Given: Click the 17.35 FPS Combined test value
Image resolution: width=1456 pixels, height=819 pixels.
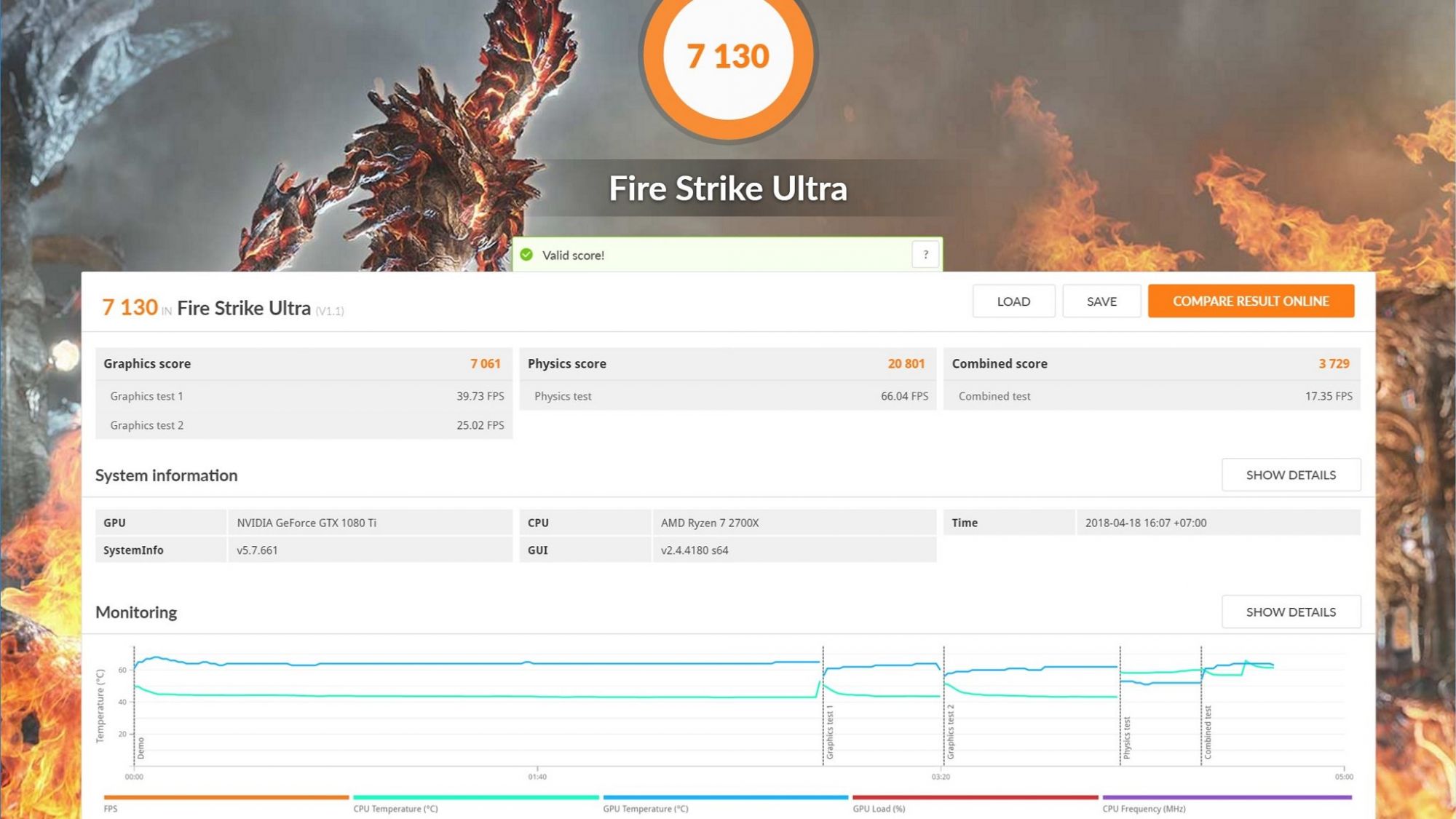Looking at the screenshot, I should [1329, 396].
